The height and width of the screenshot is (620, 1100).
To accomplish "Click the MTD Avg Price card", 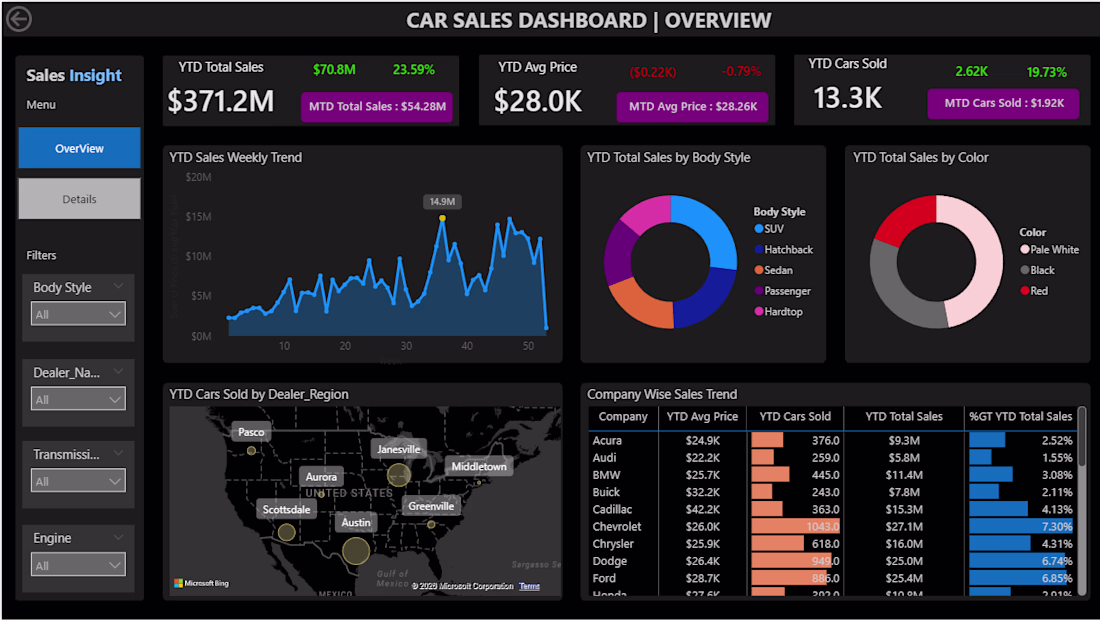I will [692, 107].
